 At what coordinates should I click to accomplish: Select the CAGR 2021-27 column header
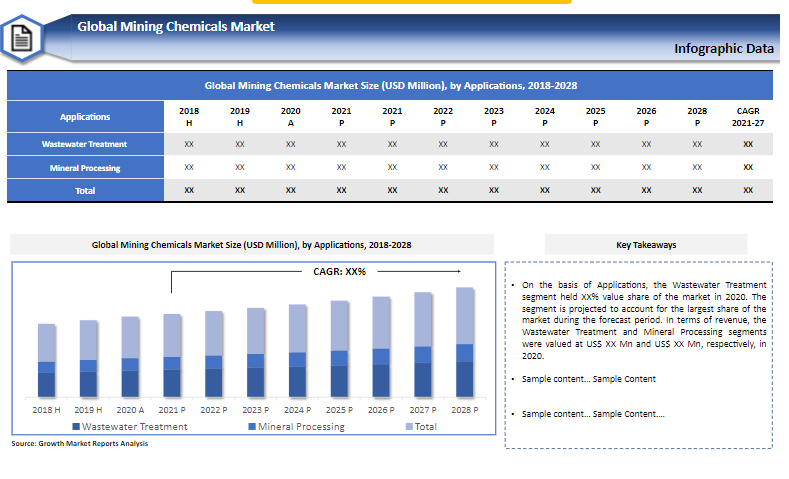748,117
